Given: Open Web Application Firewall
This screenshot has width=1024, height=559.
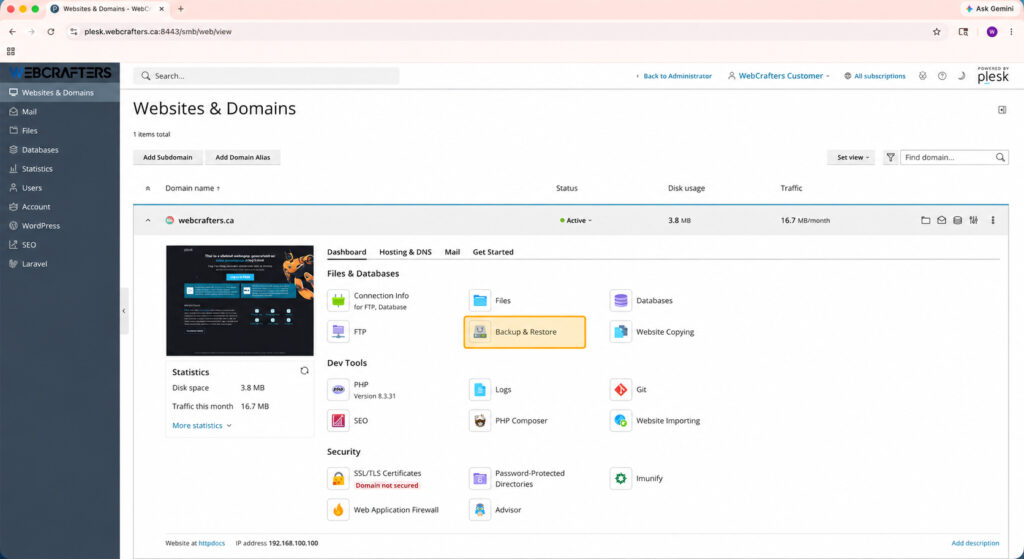Looking at the screenshot, I should (383, 510).
